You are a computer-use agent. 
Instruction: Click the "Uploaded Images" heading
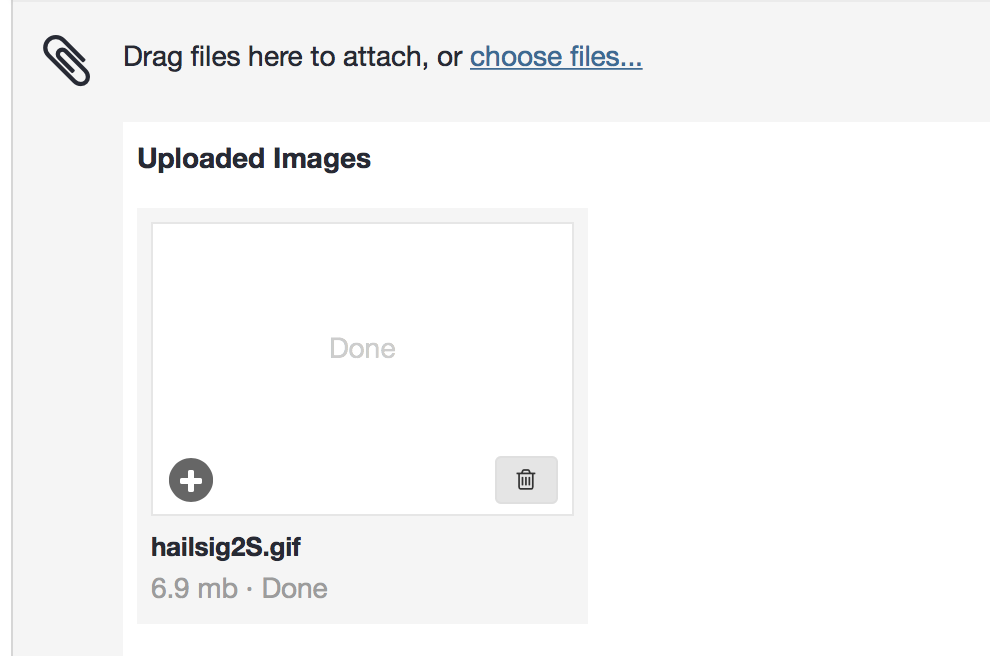coord(254,159)
